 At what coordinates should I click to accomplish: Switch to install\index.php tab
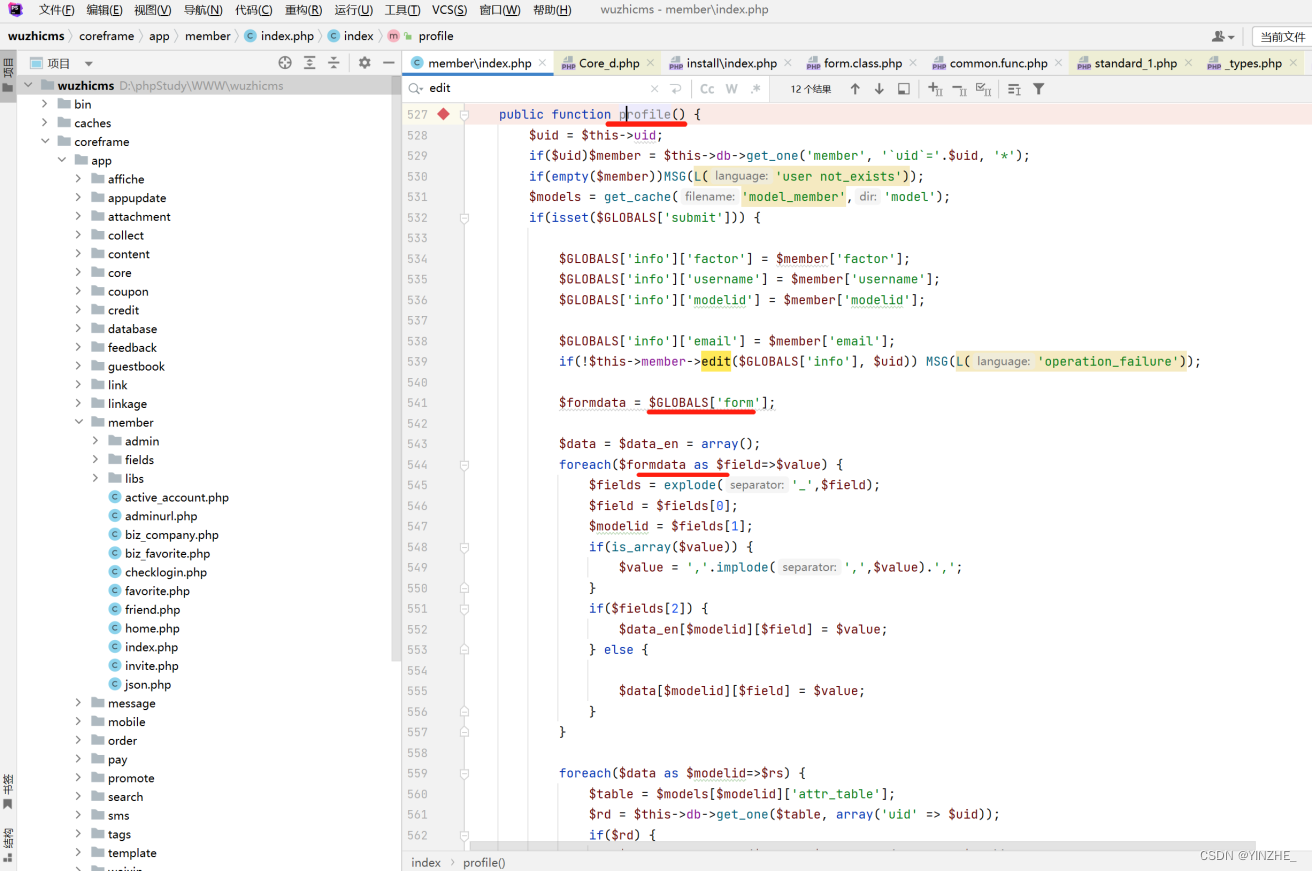point(731,63)
